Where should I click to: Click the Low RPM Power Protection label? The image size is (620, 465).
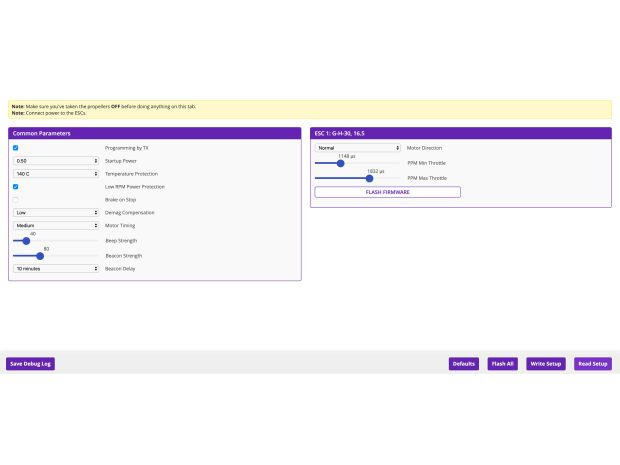135,187
